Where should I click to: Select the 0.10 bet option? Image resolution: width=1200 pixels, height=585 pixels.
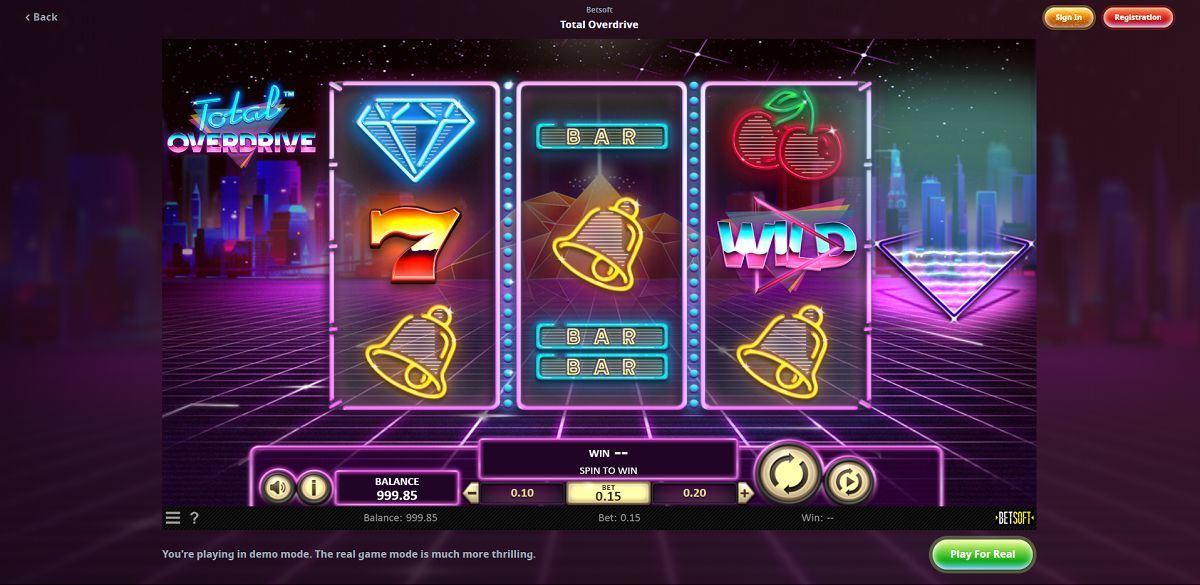click(x=522, y=493)
